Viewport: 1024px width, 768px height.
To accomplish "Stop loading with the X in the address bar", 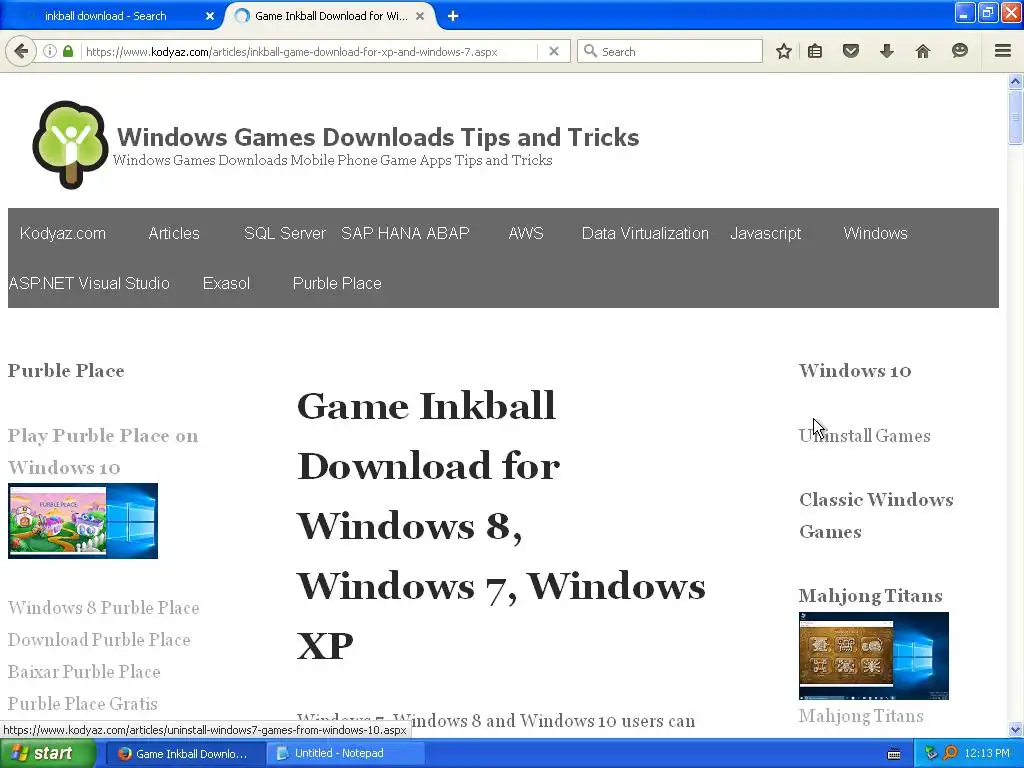I will click(x=554, y=51).
